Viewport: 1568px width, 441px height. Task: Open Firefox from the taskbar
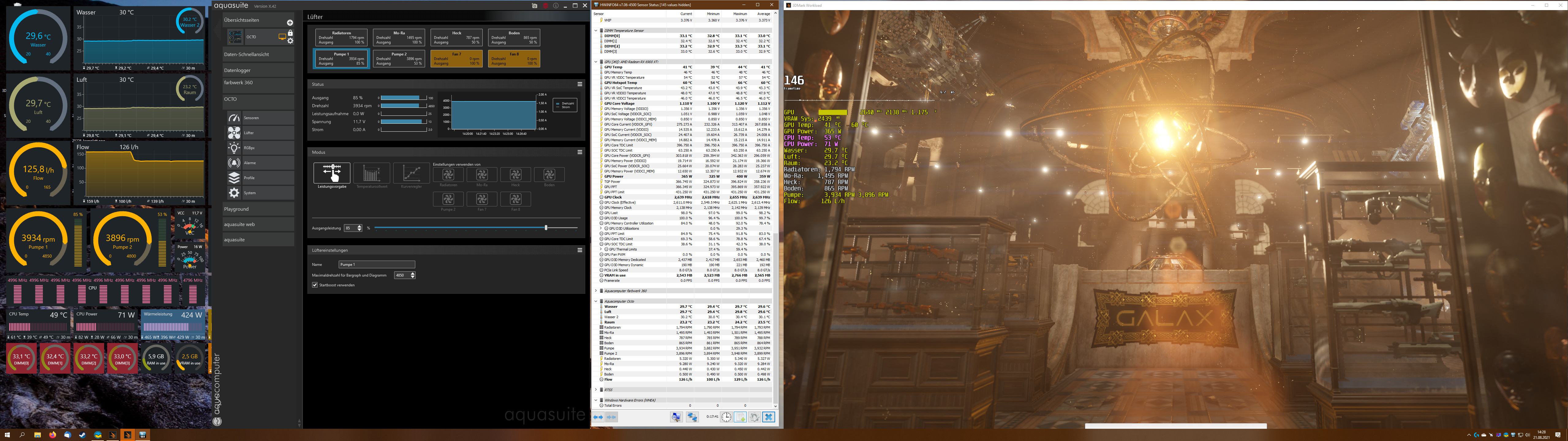52,435
